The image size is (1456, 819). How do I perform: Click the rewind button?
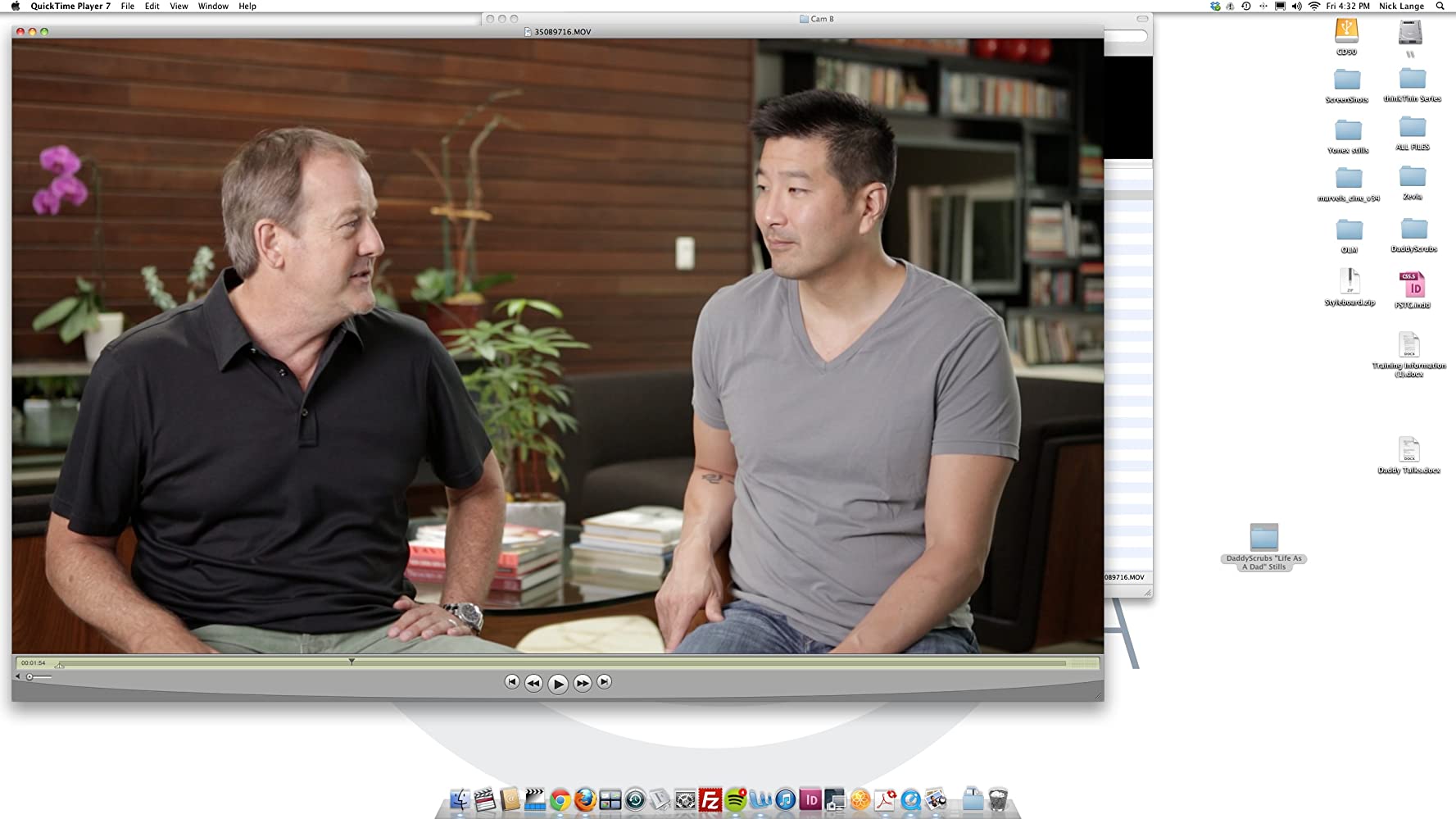pyautogui.click(x=533, y=683)
